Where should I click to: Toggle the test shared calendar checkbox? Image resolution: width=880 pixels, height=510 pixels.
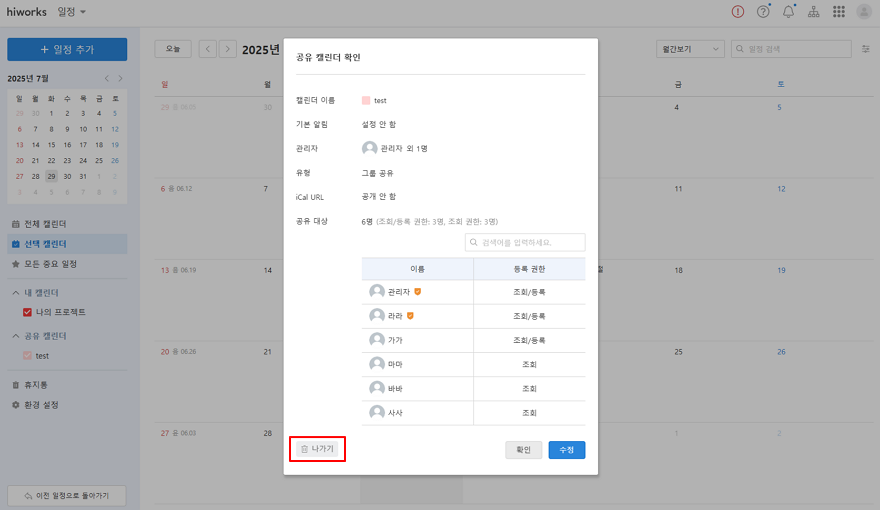[28, 356]
